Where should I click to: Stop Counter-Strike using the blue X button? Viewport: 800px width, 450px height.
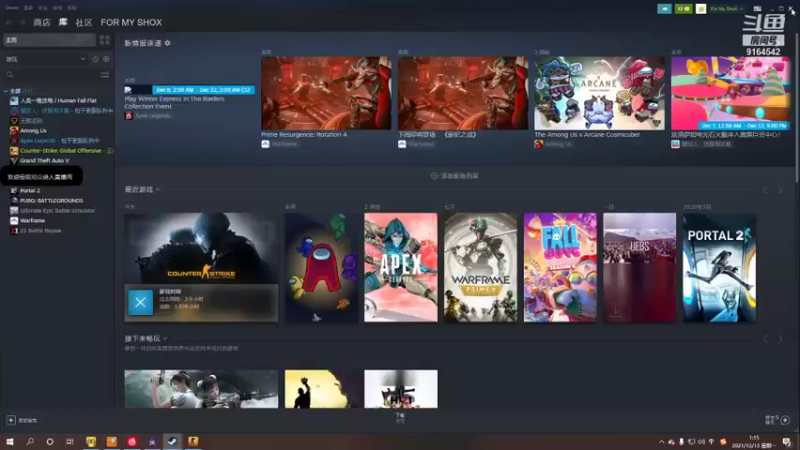coord(140,303)
